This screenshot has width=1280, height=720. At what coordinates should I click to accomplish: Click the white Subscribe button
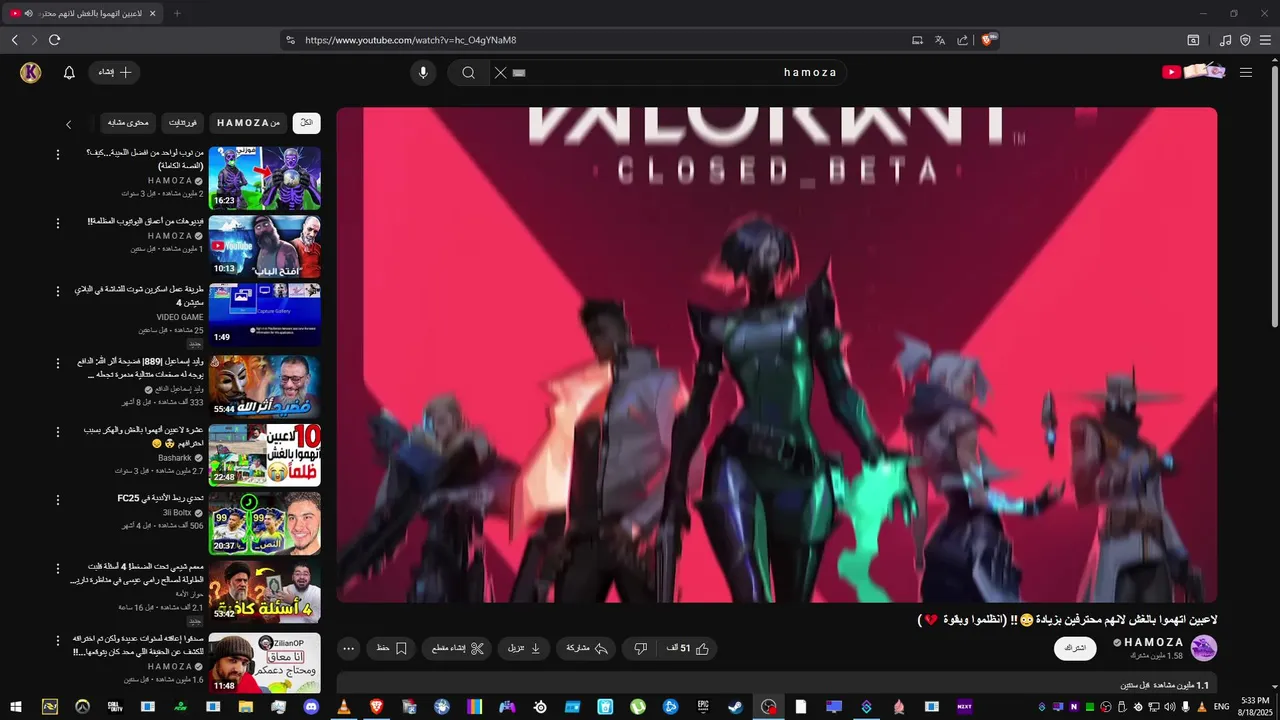(x=1075, y=648)
